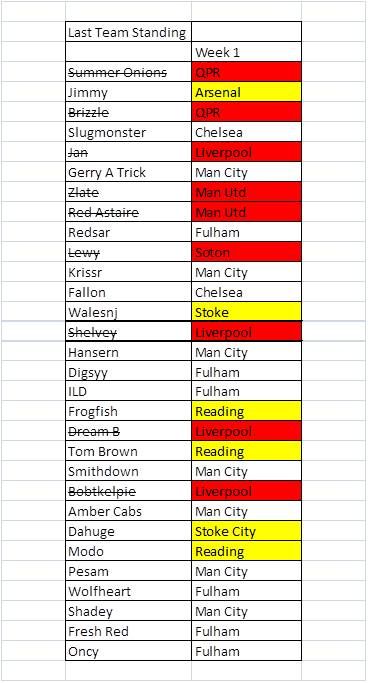Select the Frogfish name cell

point(128,411)
